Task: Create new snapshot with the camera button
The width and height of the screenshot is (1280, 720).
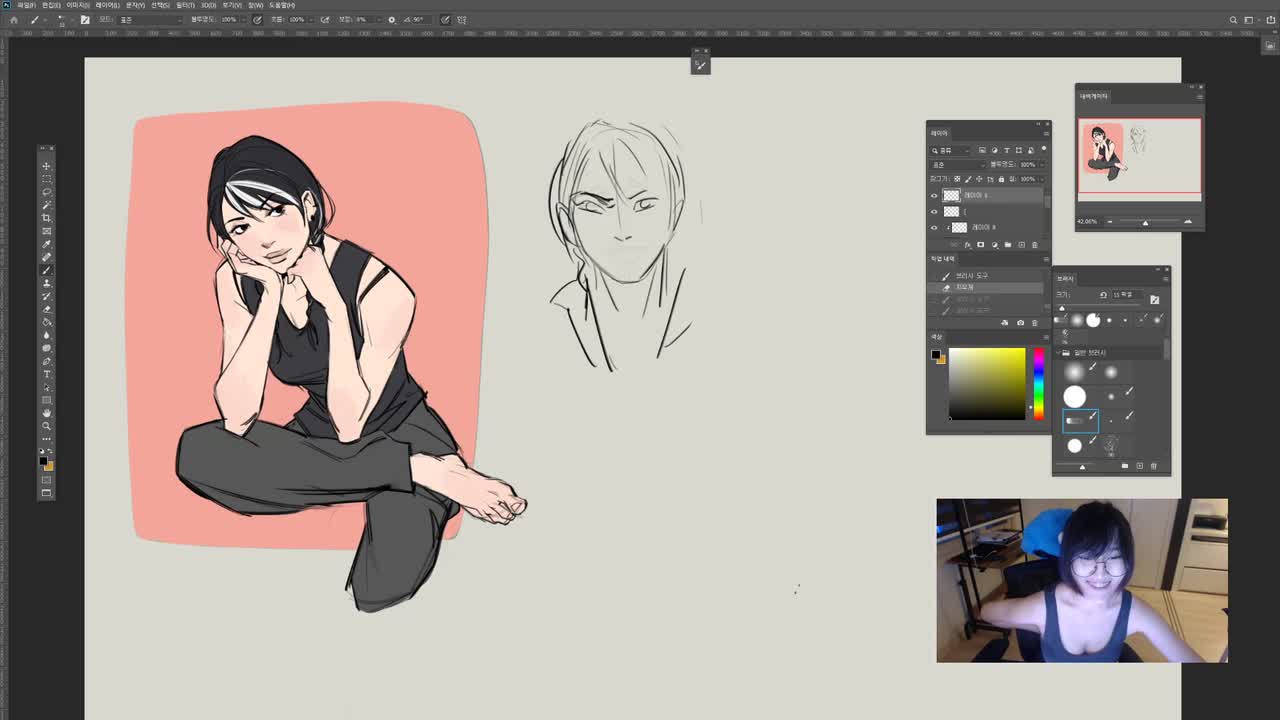Action: [1020, 322]
